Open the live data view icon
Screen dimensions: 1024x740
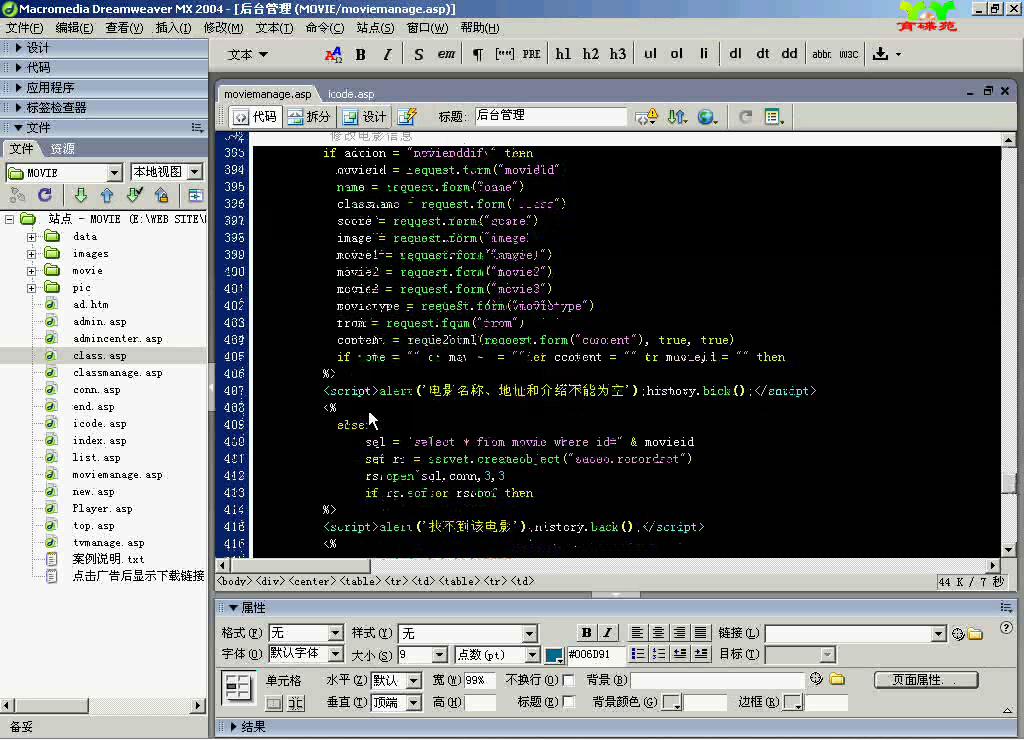pyautogui.click(x=408, y=117)
